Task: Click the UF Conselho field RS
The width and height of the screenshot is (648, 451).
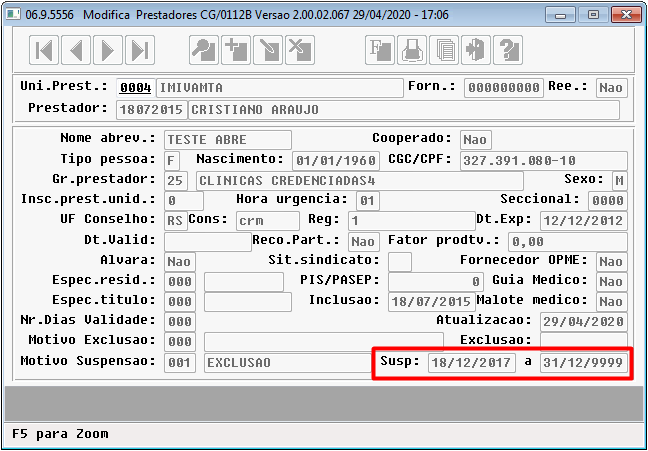Action: [x=176, y=221]
